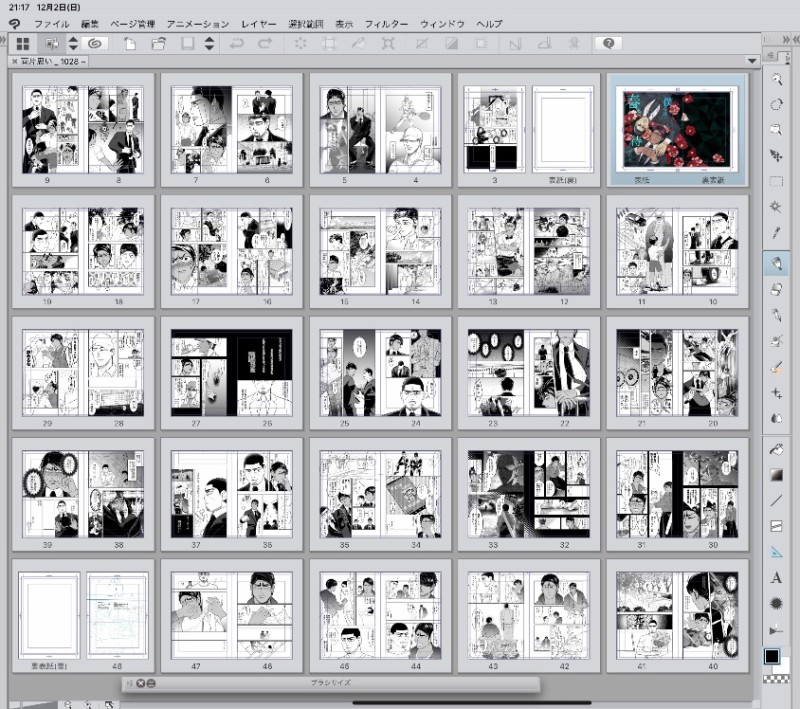800x709 pixels.
Task: Select the highlighted Pen tool
Action: click(776, 264)
